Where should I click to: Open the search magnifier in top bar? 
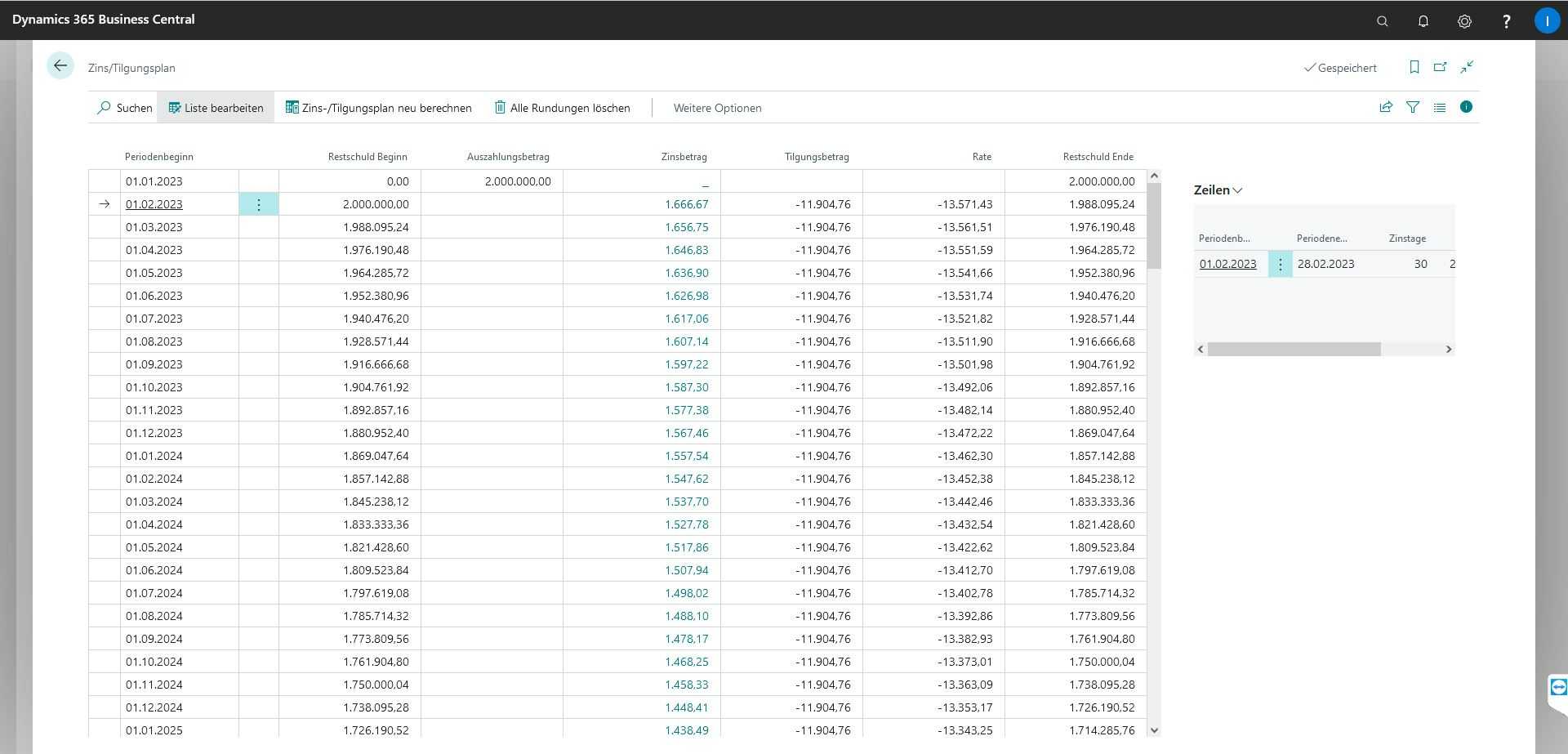tap(1382, 21)
